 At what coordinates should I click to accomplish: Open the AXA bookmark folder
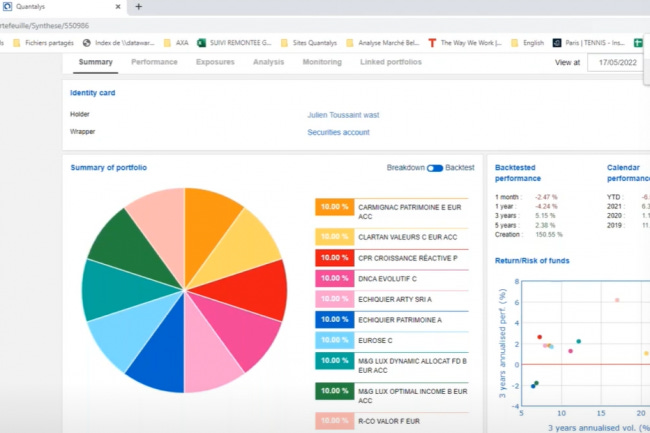[x=176, y=43]
